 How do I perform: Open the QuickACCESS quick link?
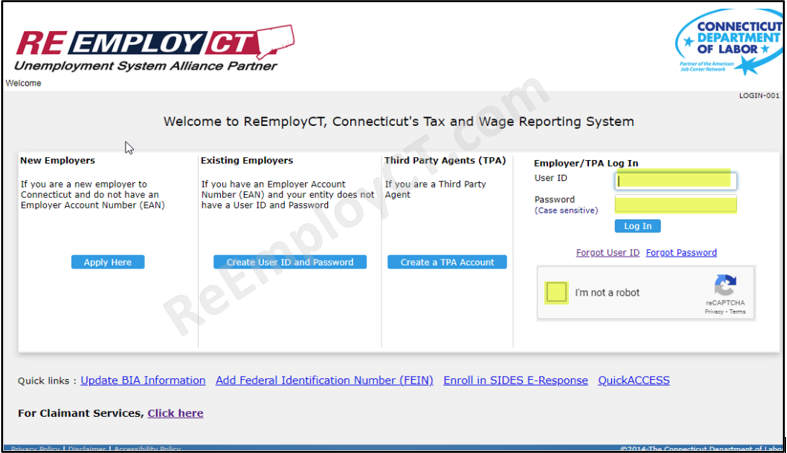pyautogui.click(x=633, y=380)
